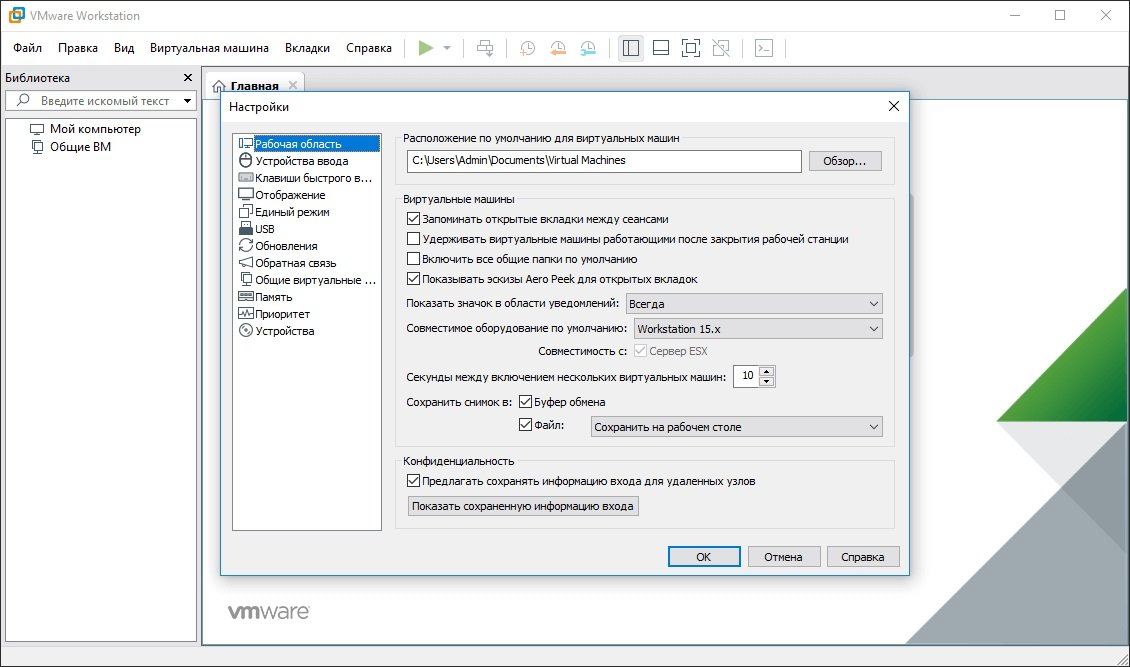Uncheck Запоминать открытые вкладки между сеансами
1130x667 pixels.
414,219
